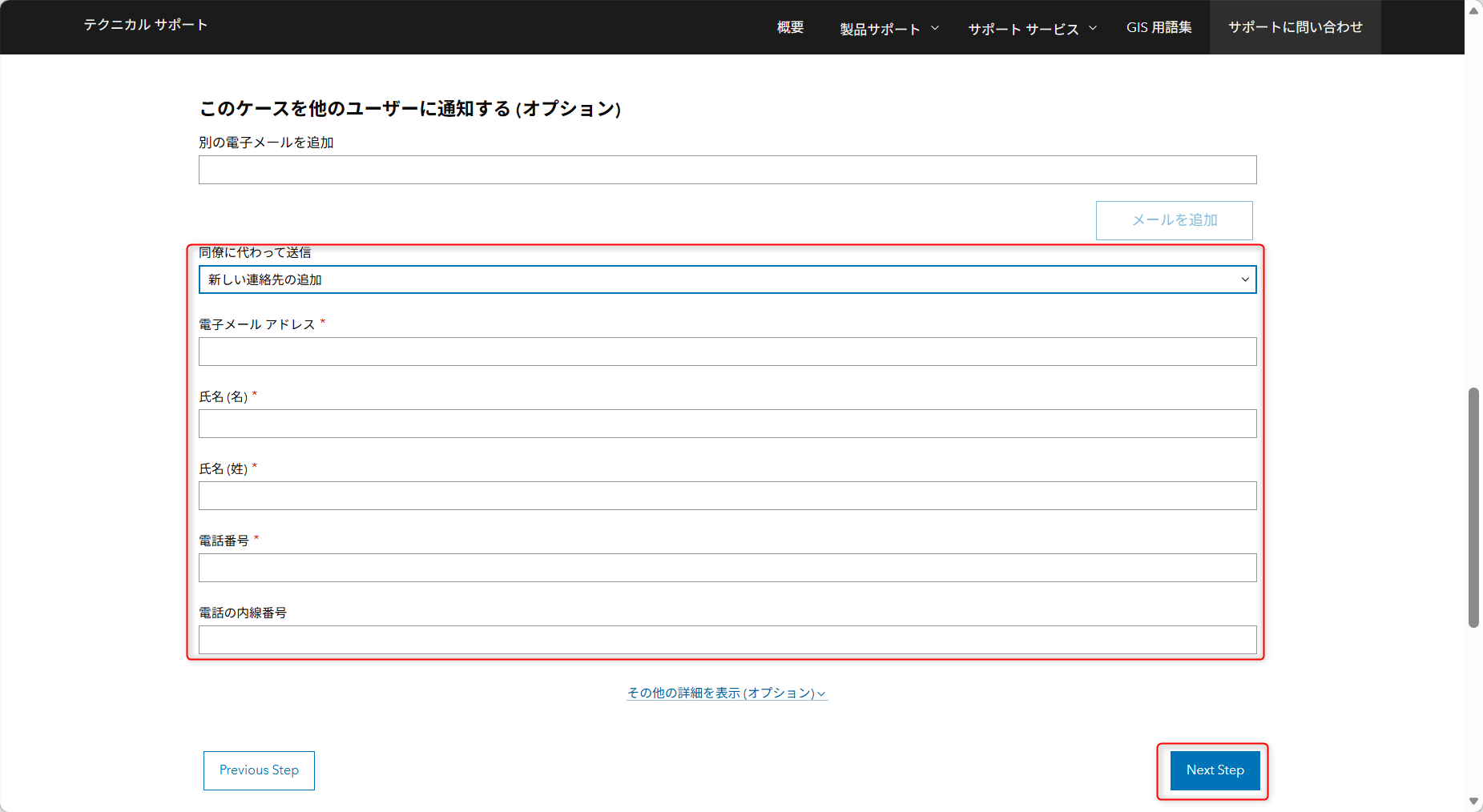
Task: Open the サポート サービス menu
Action: [x=1032, y=29]
